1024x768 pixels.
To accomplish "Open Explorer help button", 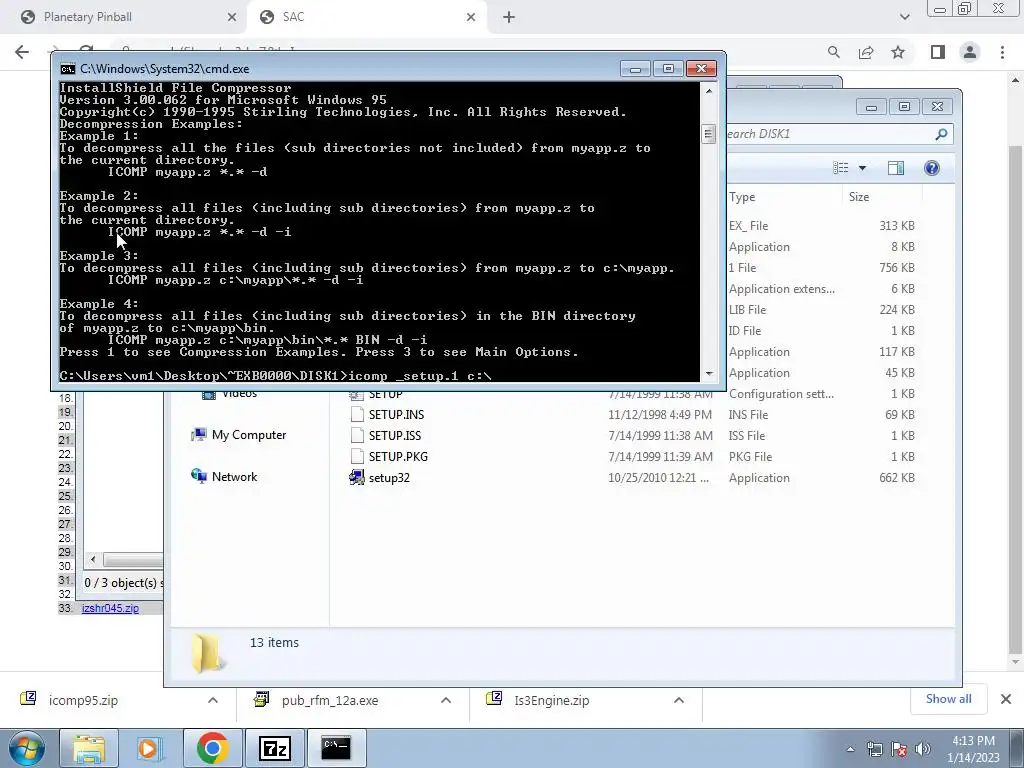I will pos(932,168).
